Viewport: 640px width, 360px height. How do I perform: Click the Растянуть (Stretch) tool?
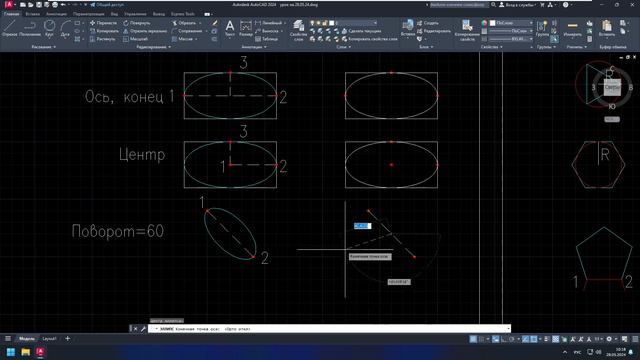click(103, 39)
